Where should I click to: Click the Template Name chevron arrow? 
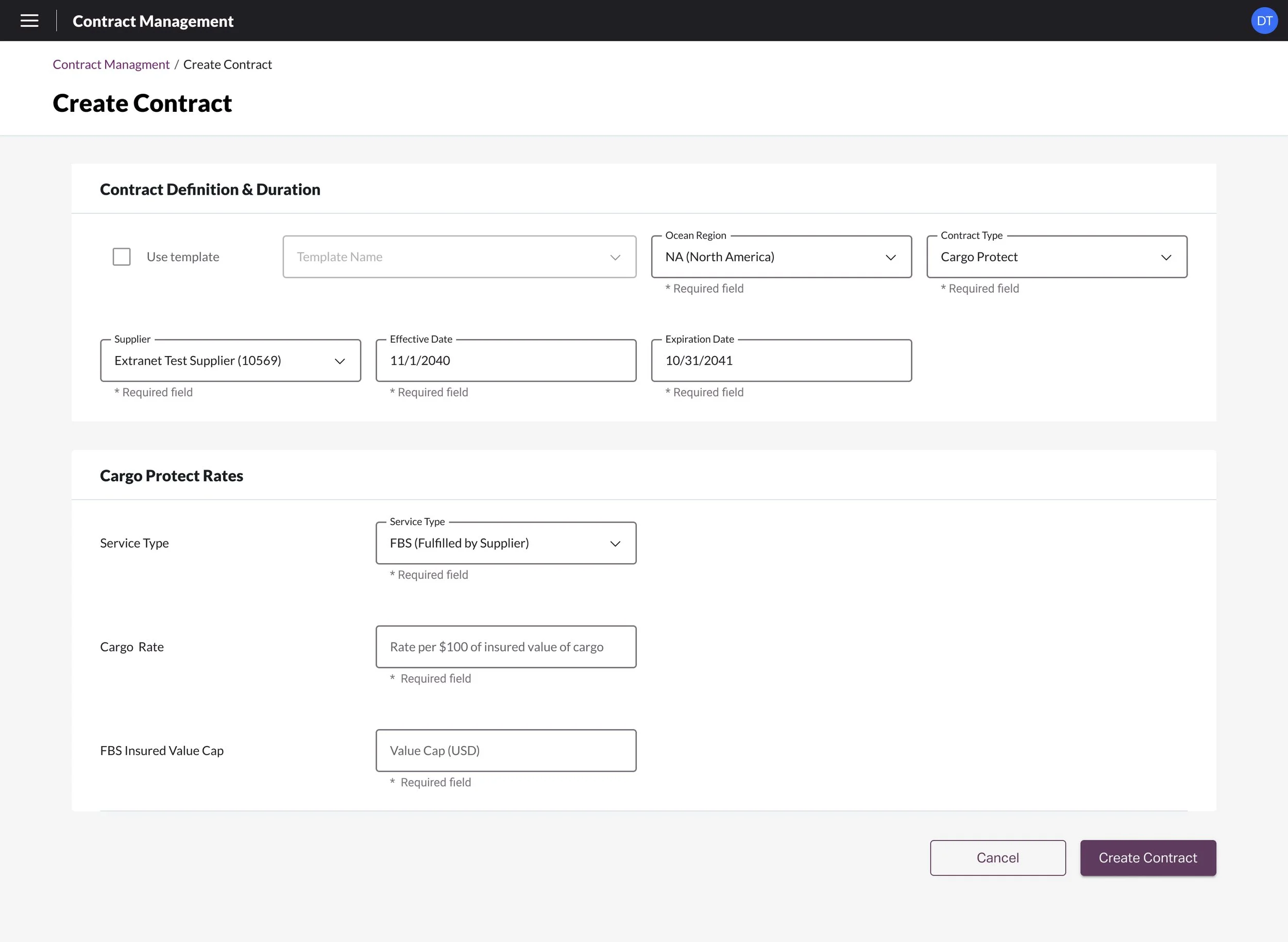(615, 258)
